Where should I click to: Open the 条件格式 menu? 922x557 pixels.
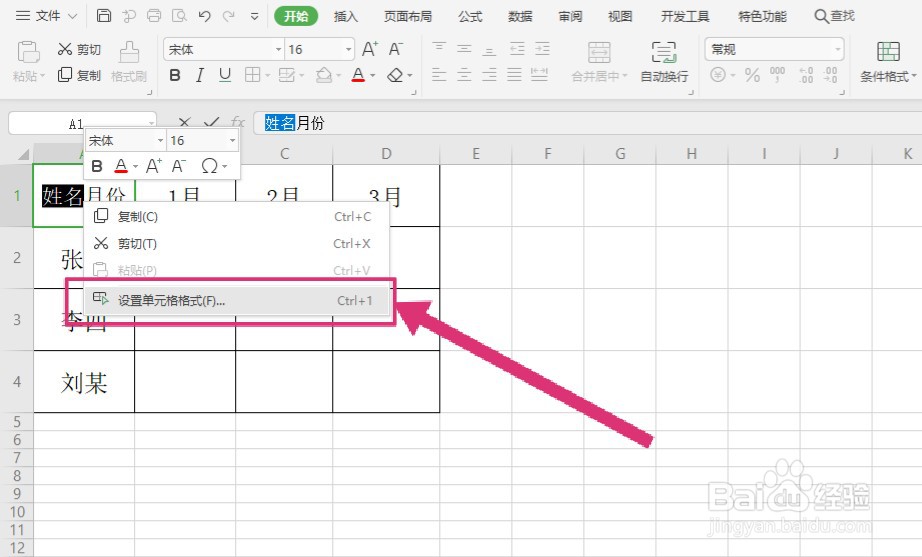[888, 61]
